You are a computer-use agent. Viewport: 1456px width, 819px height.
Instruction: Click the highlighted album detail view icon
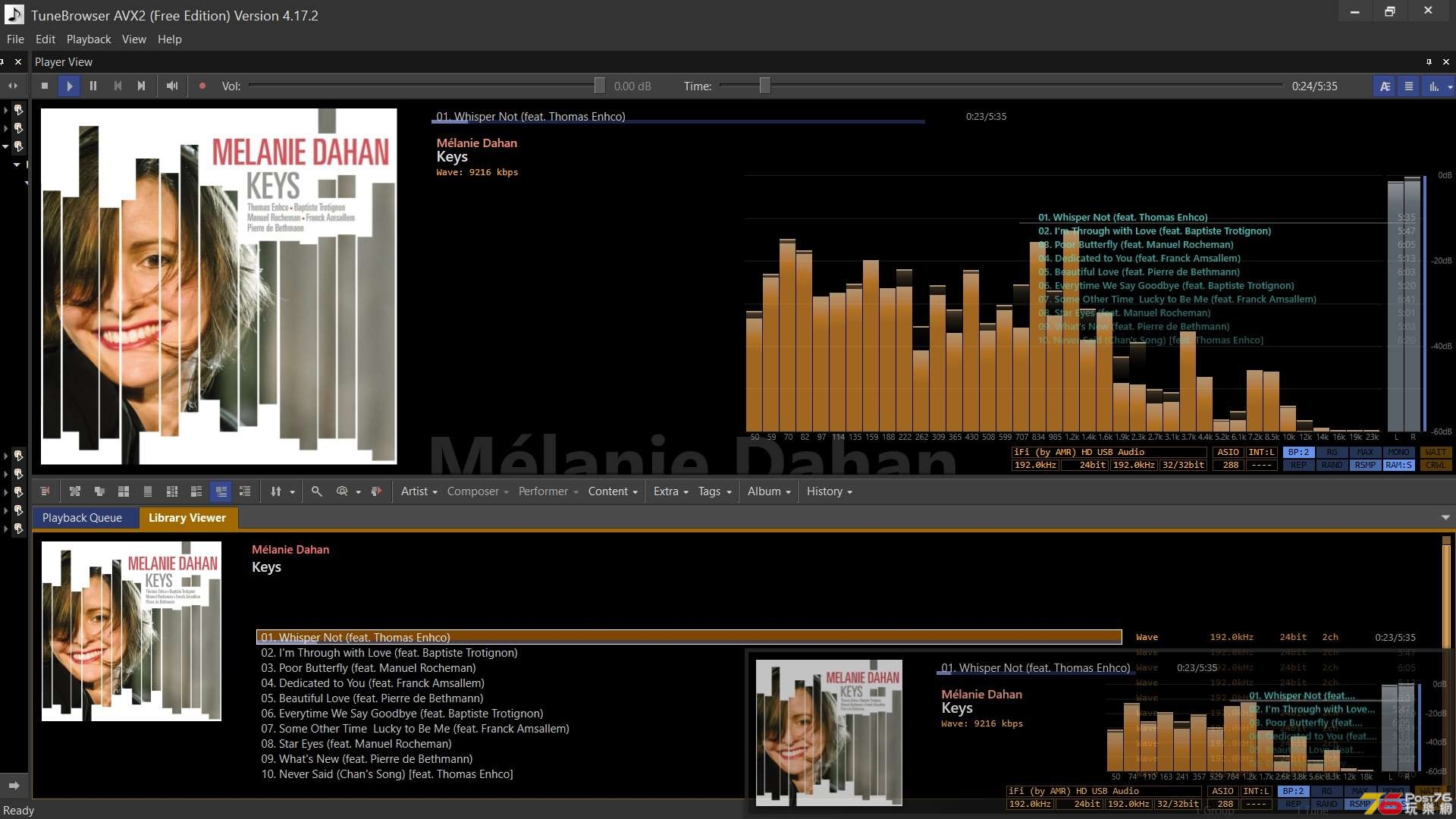click(221, 491)
